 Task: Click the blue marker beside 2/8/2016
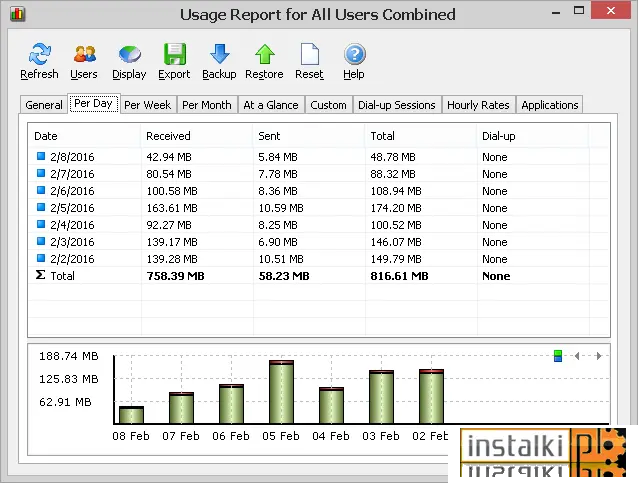41,156
